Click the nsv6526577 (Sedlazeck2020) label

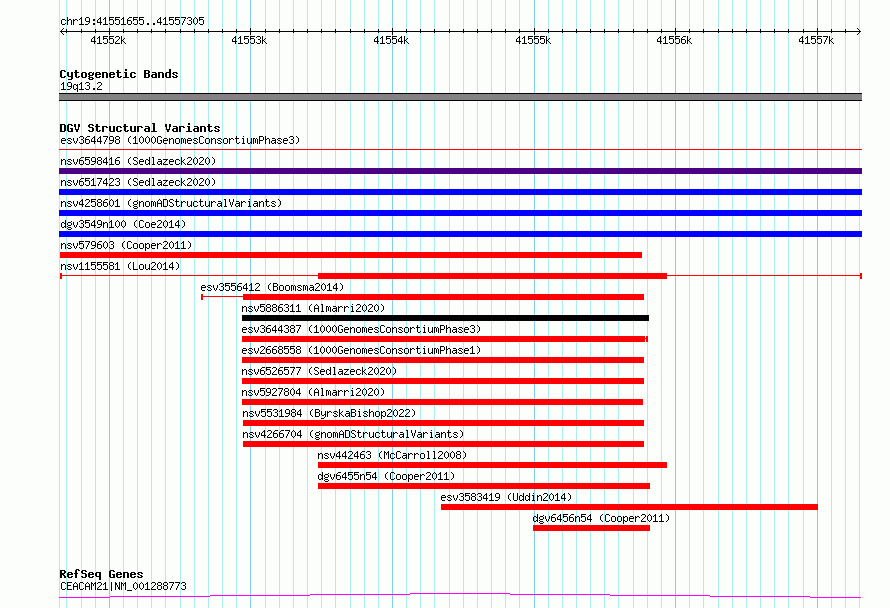319,371
